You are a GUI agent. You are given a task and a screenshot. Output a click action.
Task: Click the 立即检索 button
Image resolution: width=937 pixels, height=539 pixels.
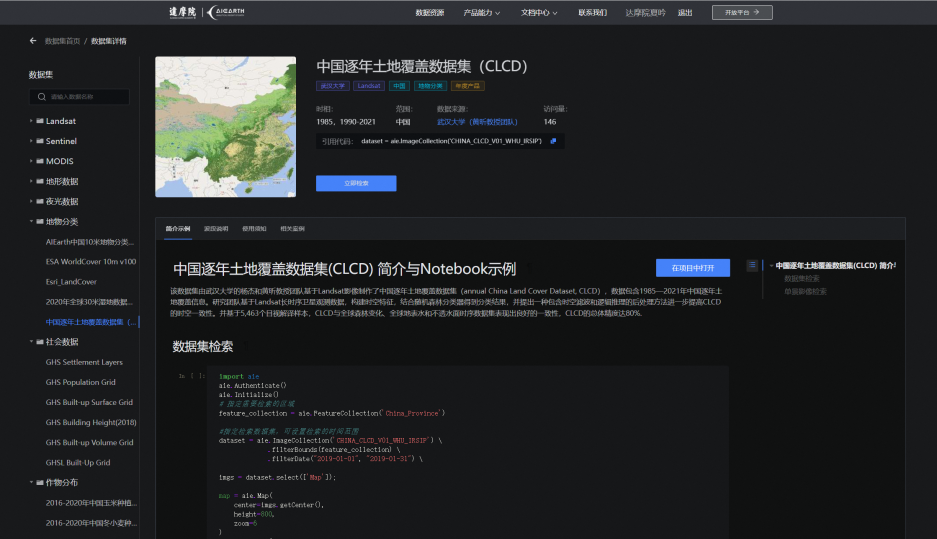point(356,183)
